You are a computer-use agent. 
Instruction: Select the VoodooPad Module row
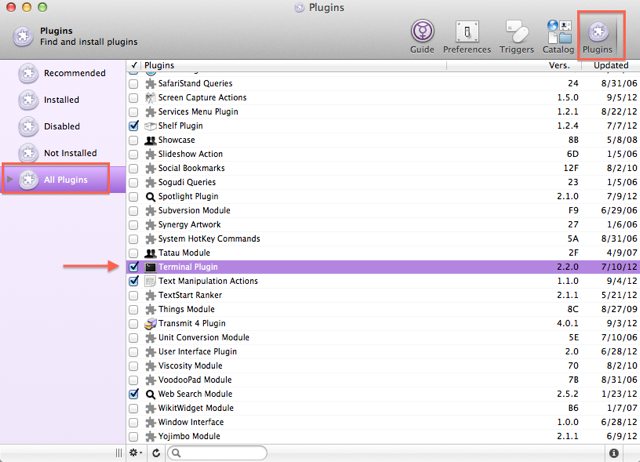click(x=383, y=380)
